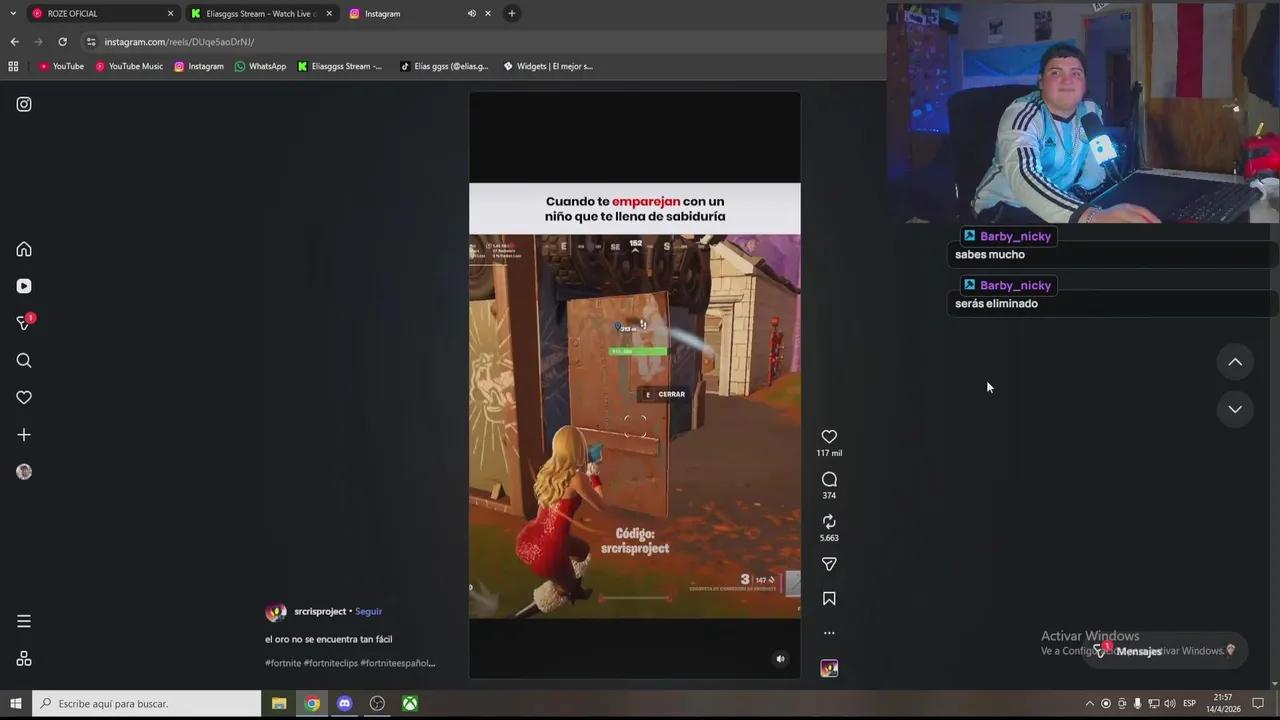Screen dimensions: 1280x720
Task: Click the taskbar search box
Action: (x=147, y=703)
